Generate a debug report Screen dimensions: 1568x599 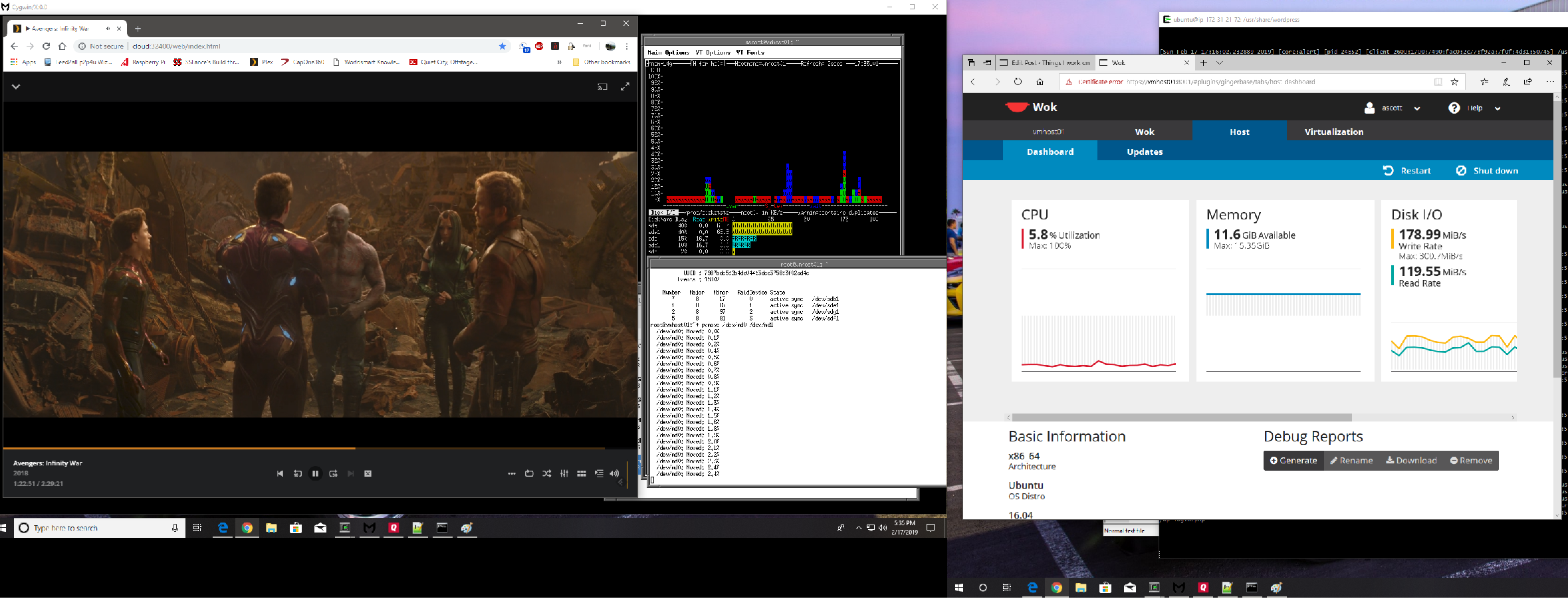[x=1293, y=460]
